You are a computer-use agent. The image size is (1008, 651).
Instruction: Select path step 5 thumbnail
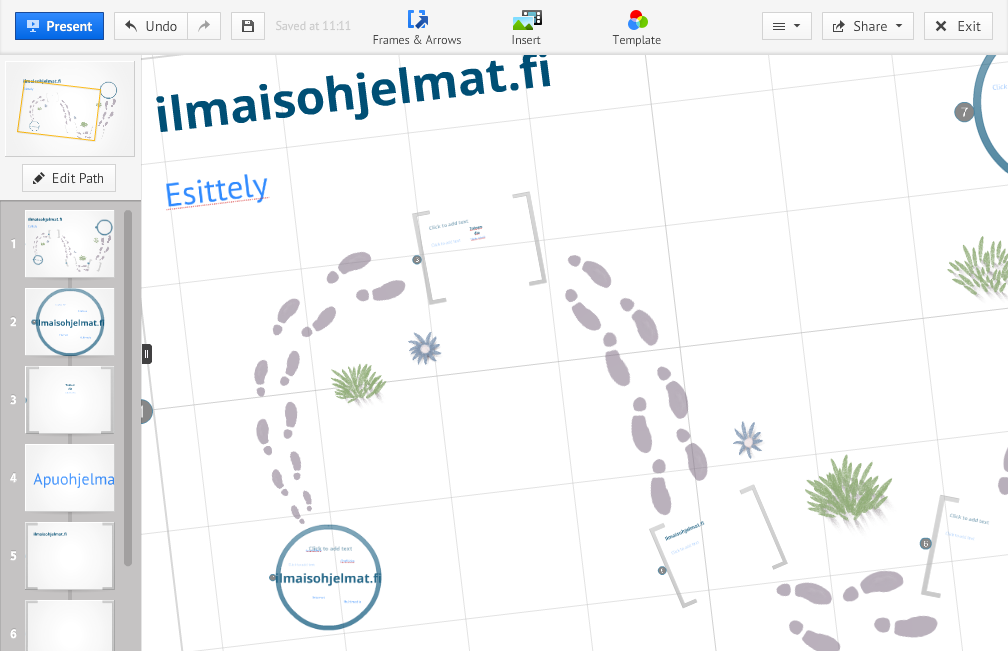69,556
